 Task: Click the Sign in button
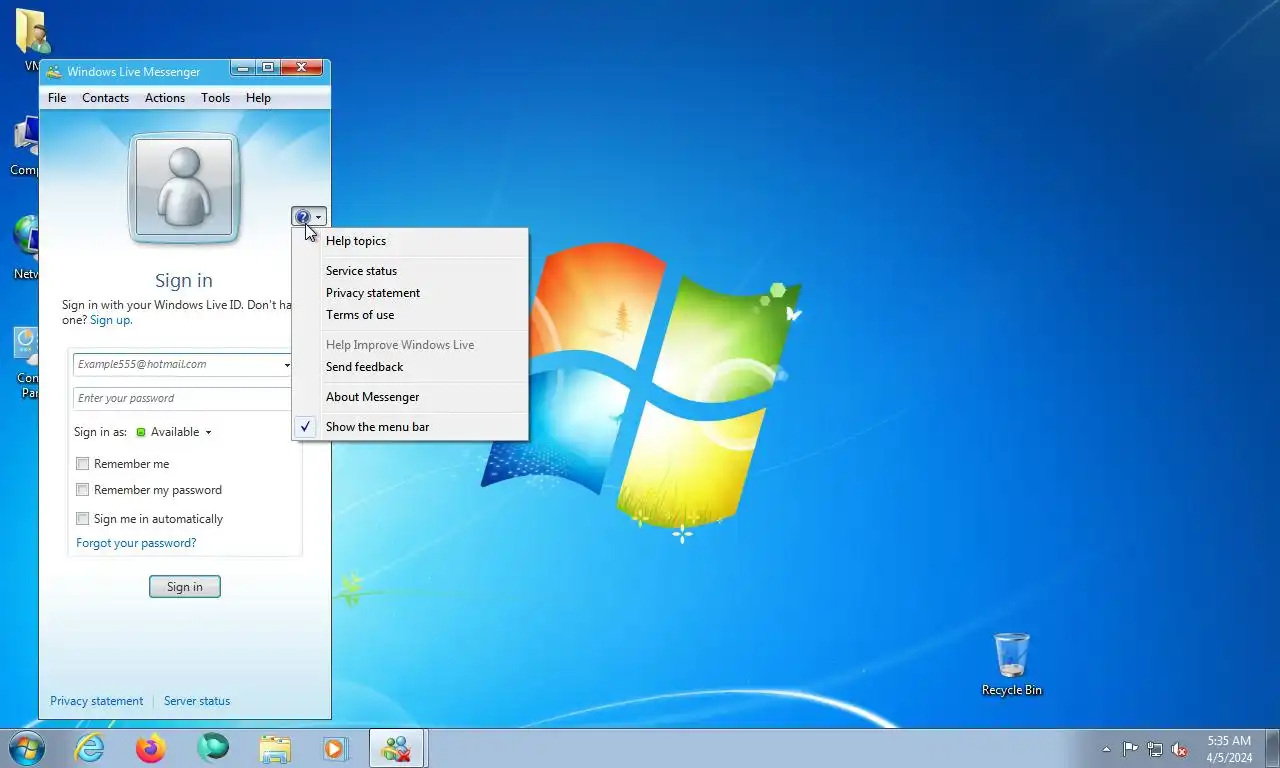(185, 587)
